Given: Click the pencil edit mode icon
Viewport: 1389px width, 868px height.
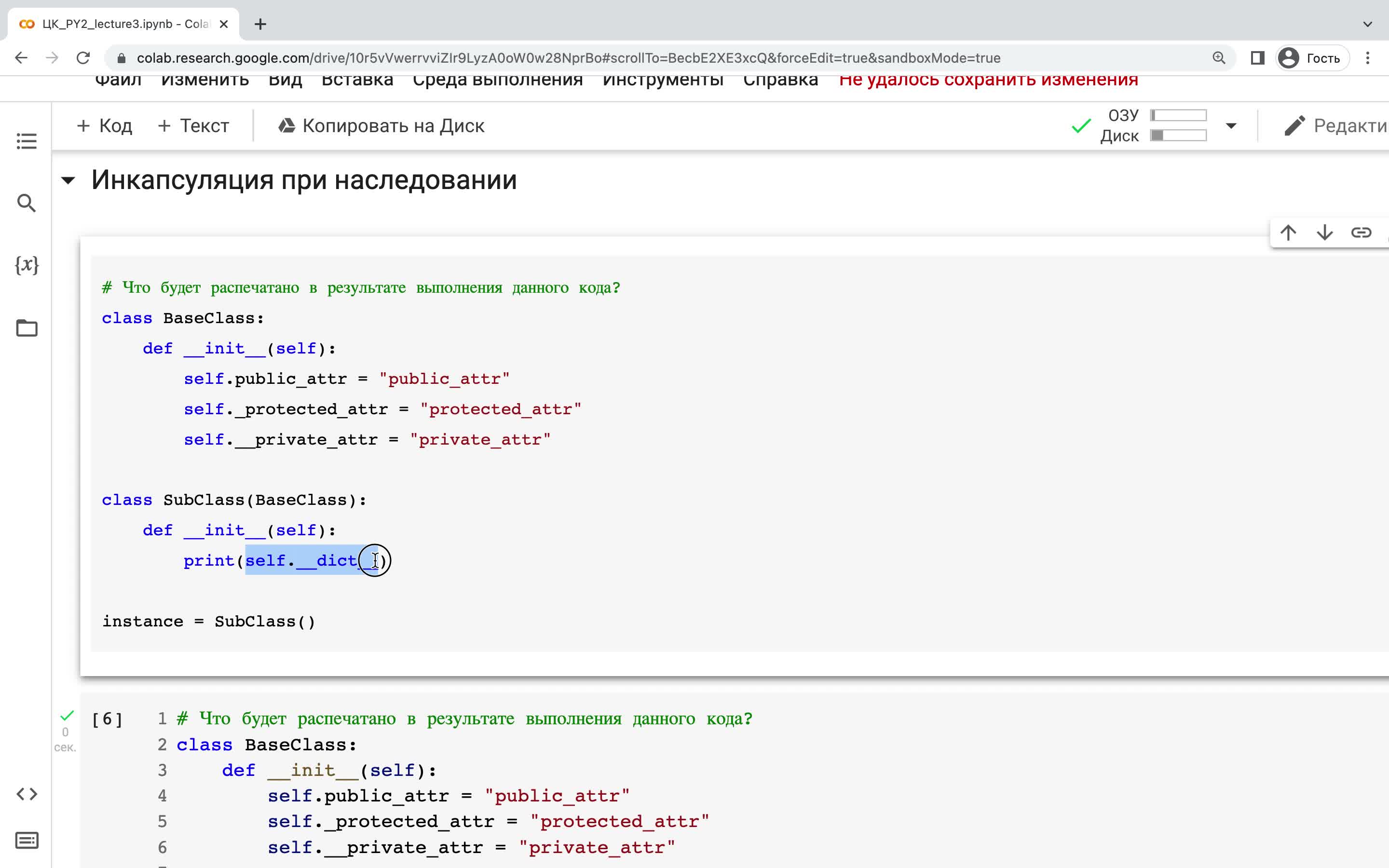Looking at the screenshot, I should (1295, 126).
